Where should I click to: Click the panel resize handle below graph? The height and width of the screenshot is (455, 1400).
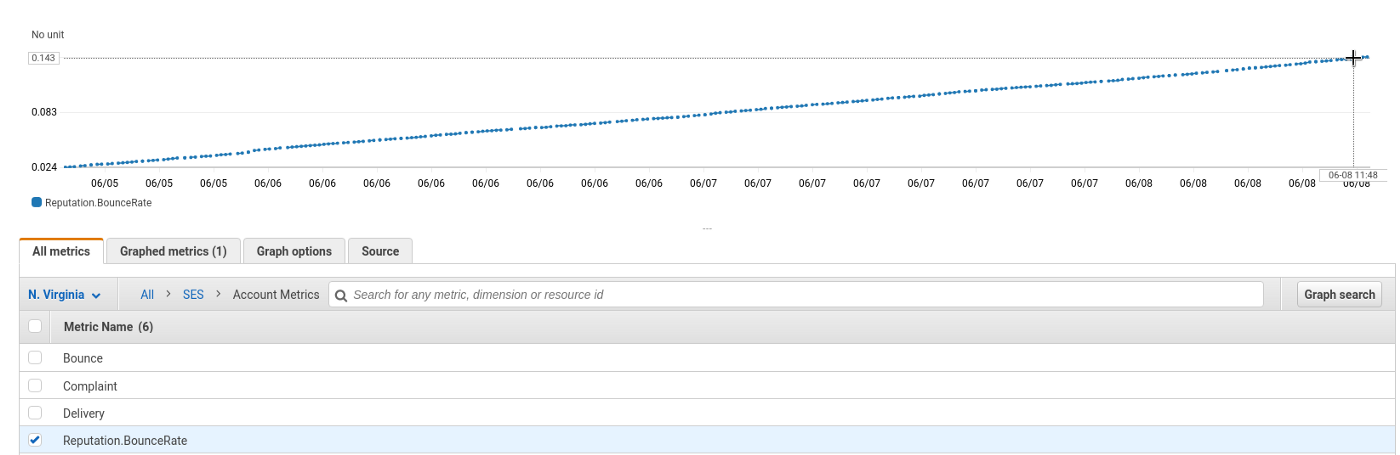pyautogui.click(x=707, y=229)
